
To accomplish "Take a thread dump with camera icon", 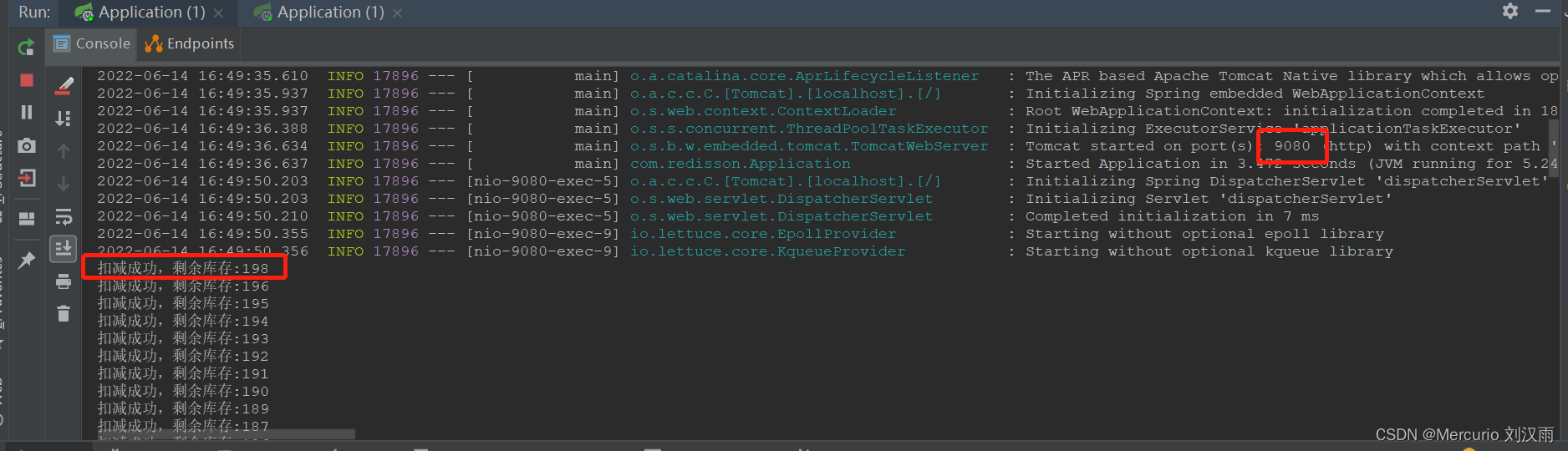I will click(x=27, y=145).
